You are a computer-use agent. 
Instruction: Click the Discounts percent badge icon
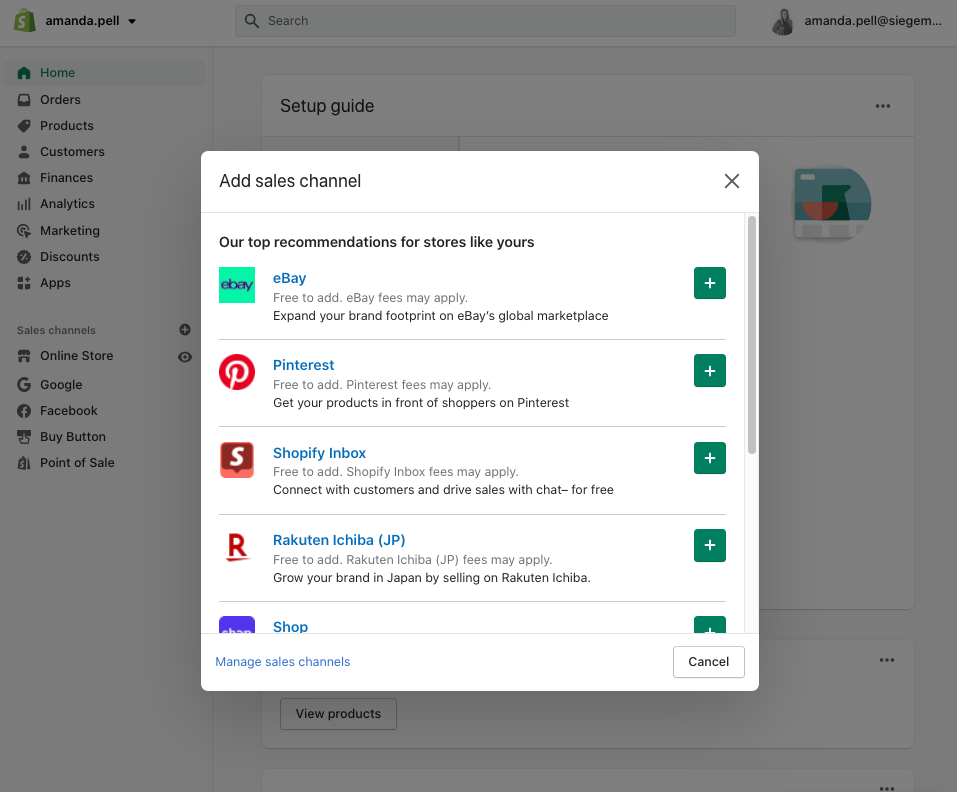(x=24, y=257)
